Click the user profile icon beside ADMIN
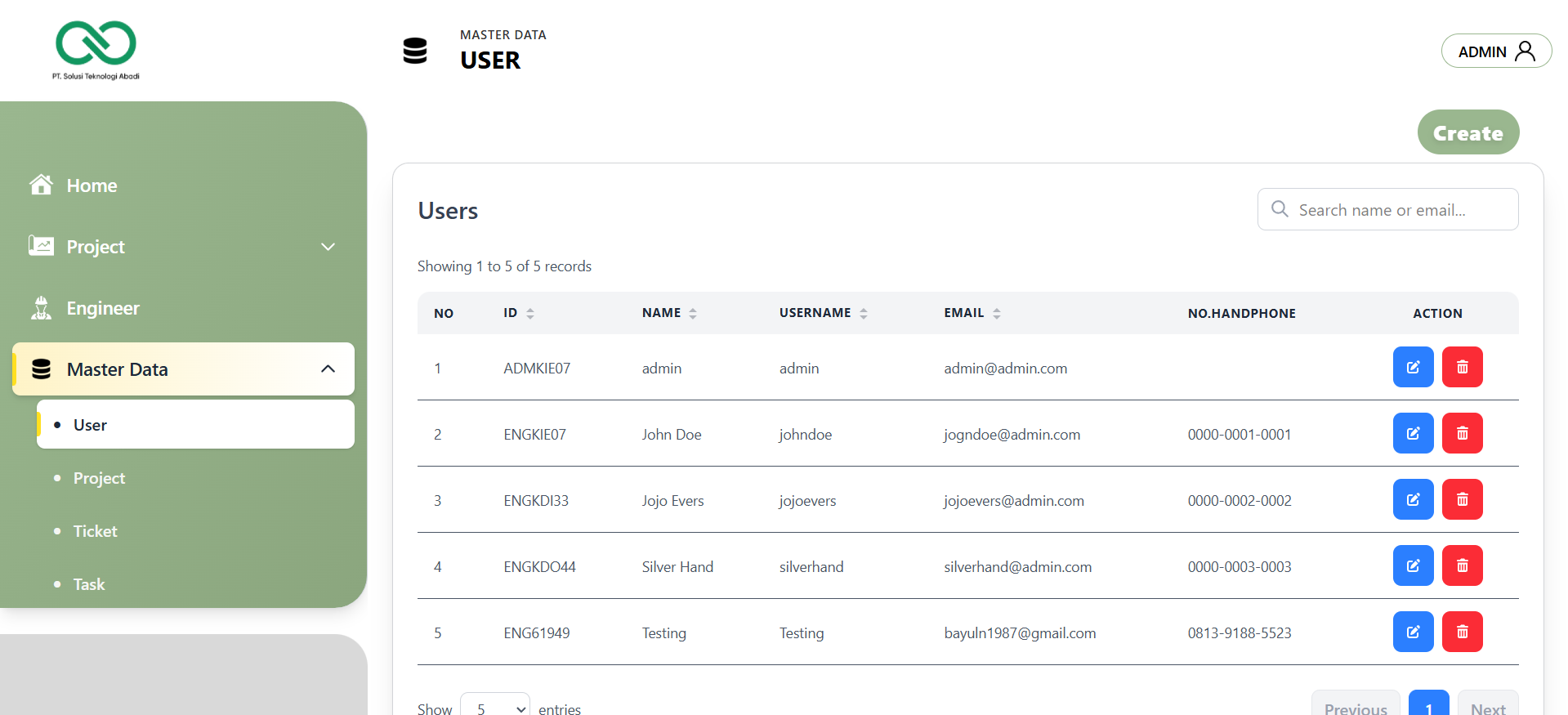The width and height of the screenshot is (1568, 715). [x=1525, y=51]
